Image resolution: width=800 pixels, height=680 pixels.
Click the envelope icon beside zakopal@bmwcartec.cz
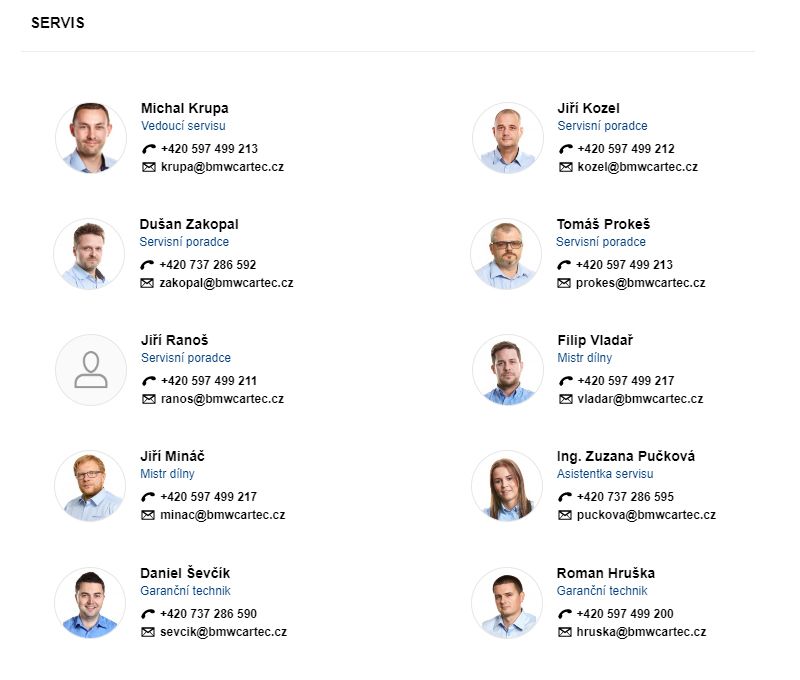coord(147,283)
